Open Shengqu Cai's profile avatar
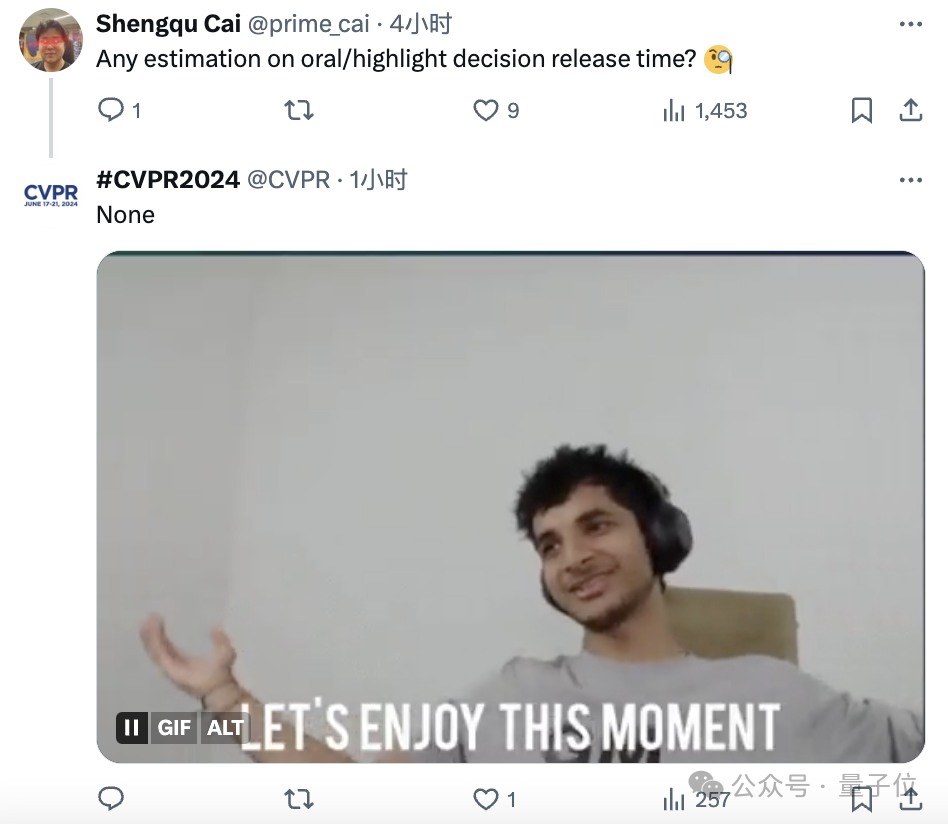The height and width of the screenshot is (824, 948). 51,40
